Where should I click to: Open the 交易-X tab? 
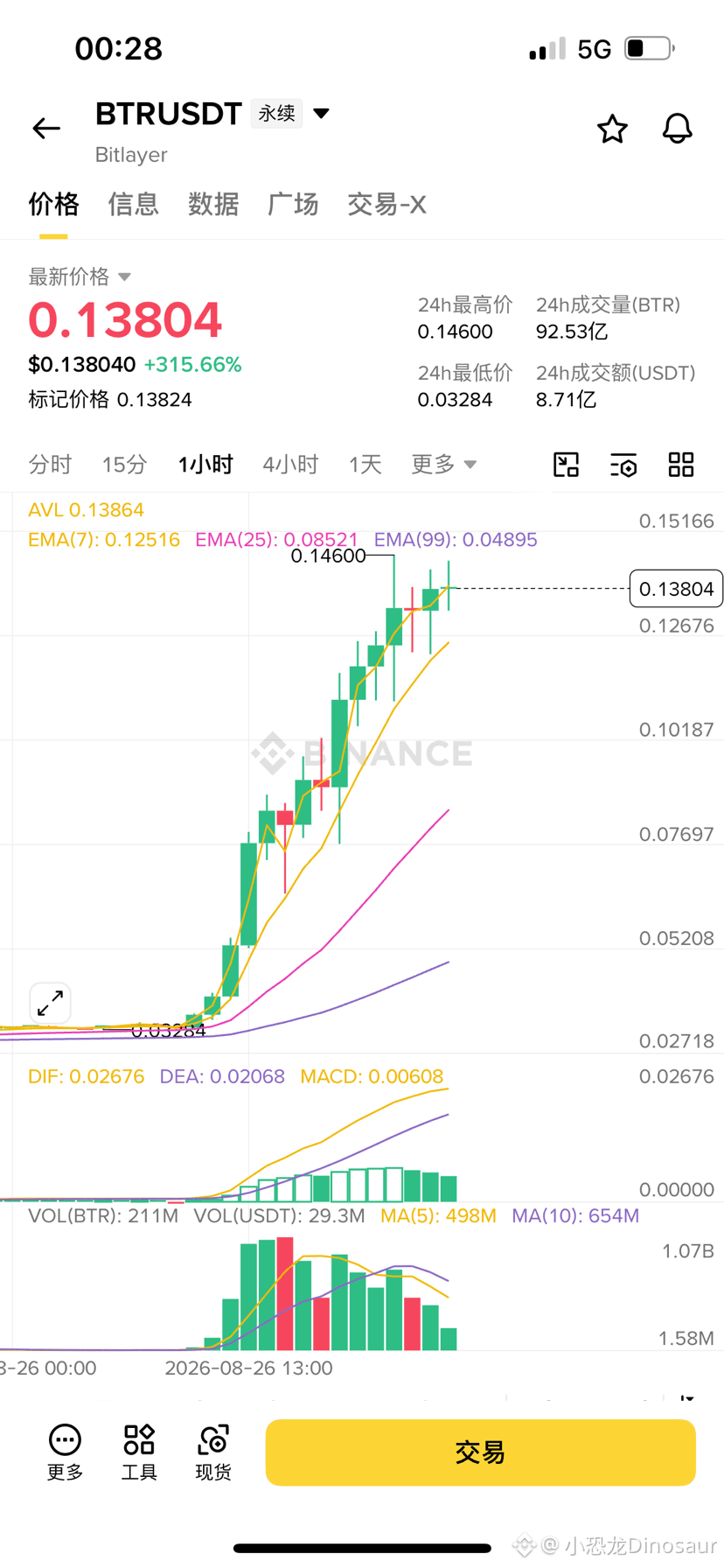(386, 205)
